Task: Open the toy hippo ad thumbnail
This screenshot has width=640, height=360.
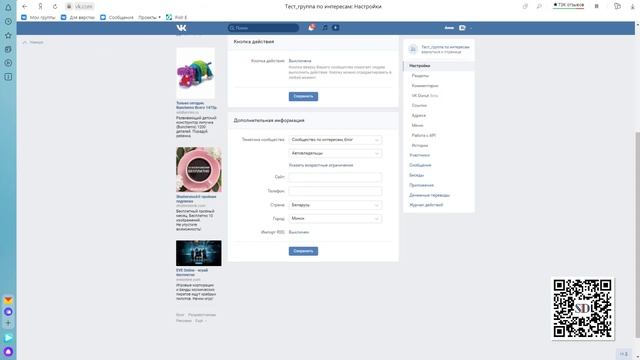Action: point(196,73)
